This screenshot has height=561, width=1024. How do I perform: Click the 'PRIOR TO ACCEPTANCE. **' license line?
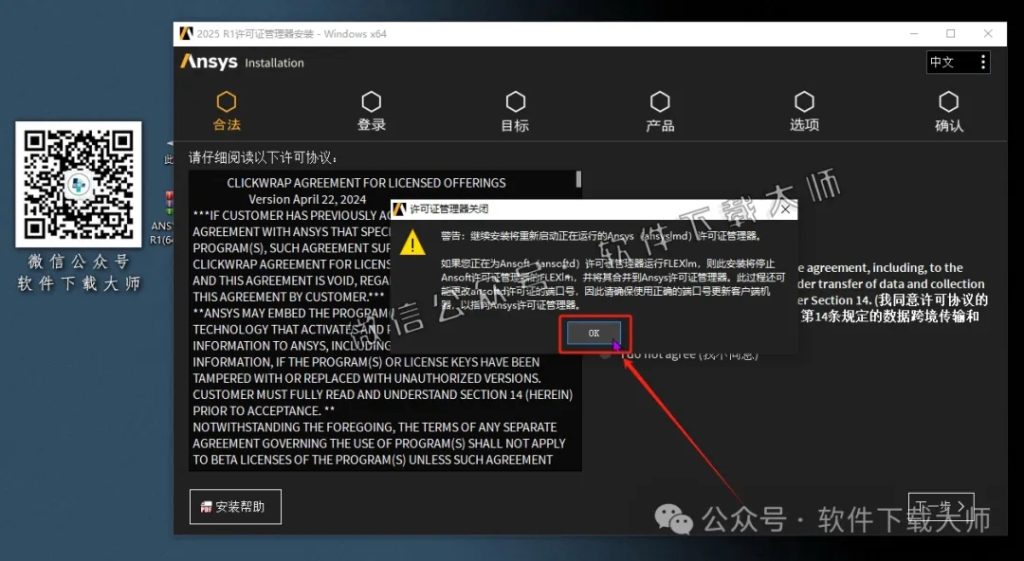(263, 411)
